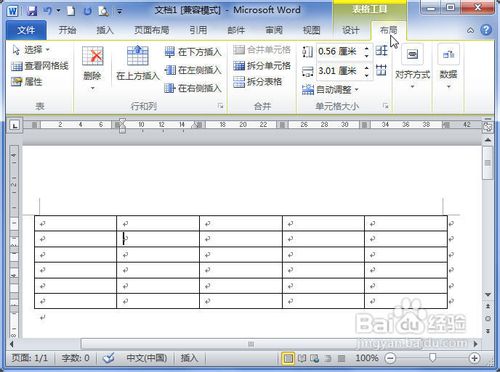The width and height of the screenshot is (500, 372).
Task: Switch to Print Layout view icon
Action: click(x=288, y=358)
